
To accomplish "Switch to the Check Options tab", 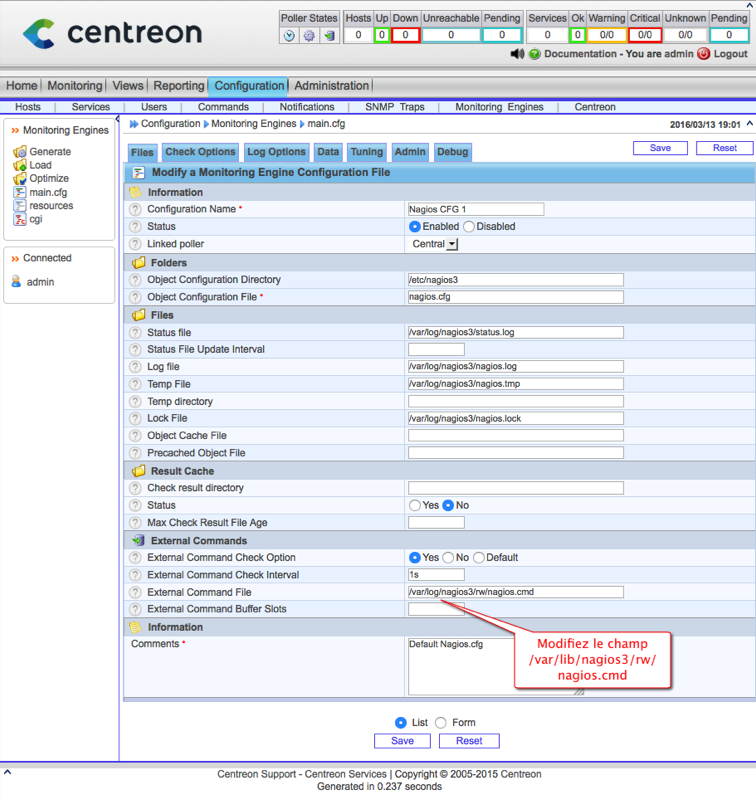I will click(x=200, y=152).
